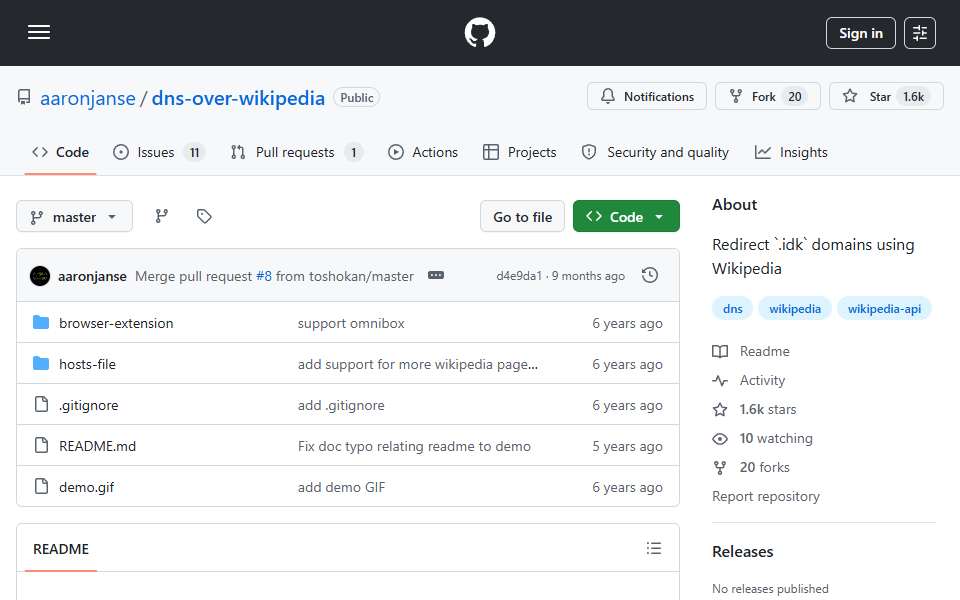
Task: Open the Insights tab
Action: click(x=791, y=152)
